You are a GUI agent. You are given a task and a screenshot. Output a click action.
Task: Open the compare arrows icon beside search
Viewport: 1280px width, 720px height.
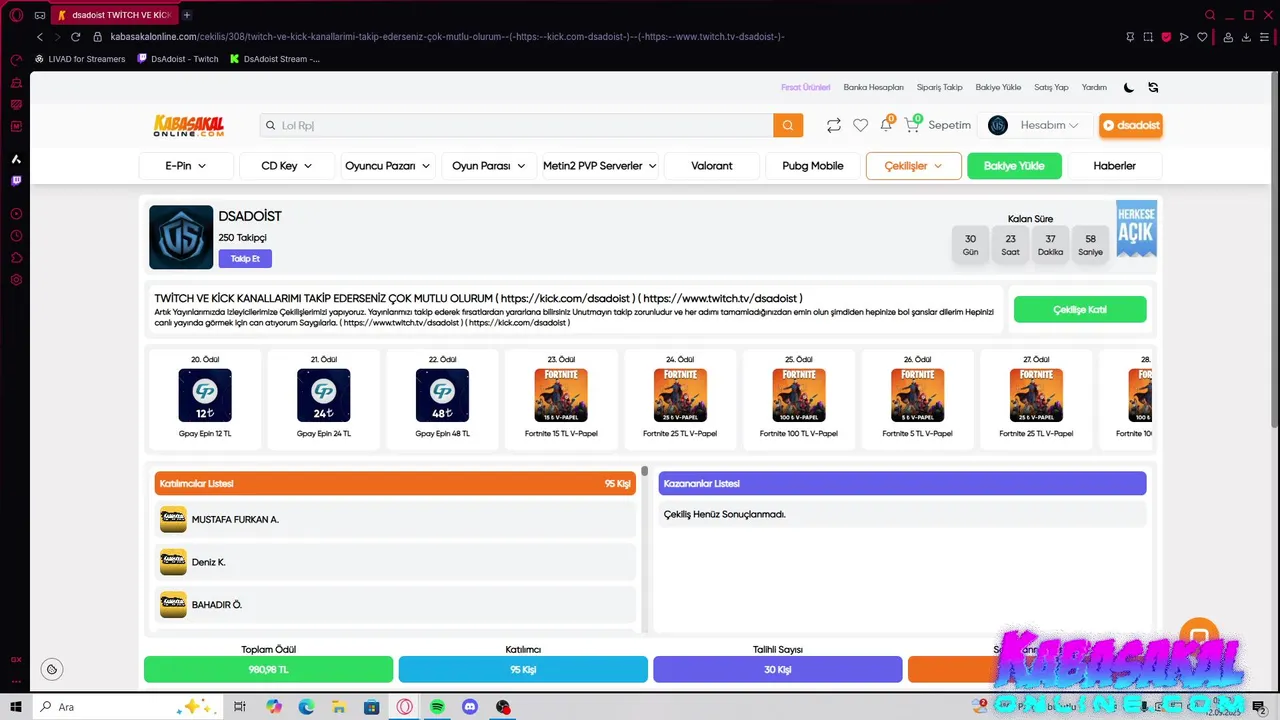click(833, 125)
